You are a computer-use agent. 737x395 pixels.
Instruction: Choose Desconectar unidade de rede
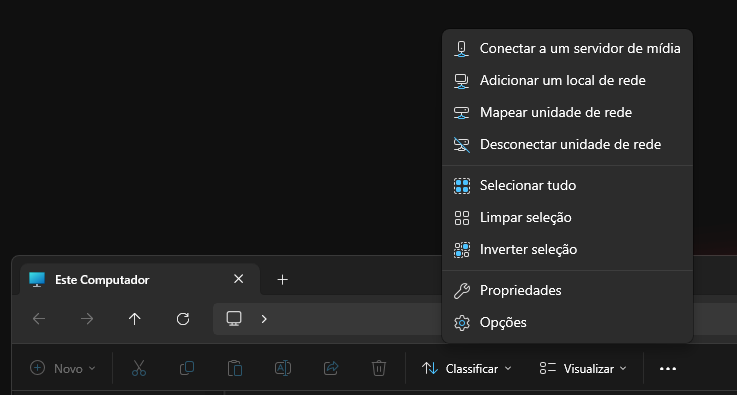[x=567, y=144]
